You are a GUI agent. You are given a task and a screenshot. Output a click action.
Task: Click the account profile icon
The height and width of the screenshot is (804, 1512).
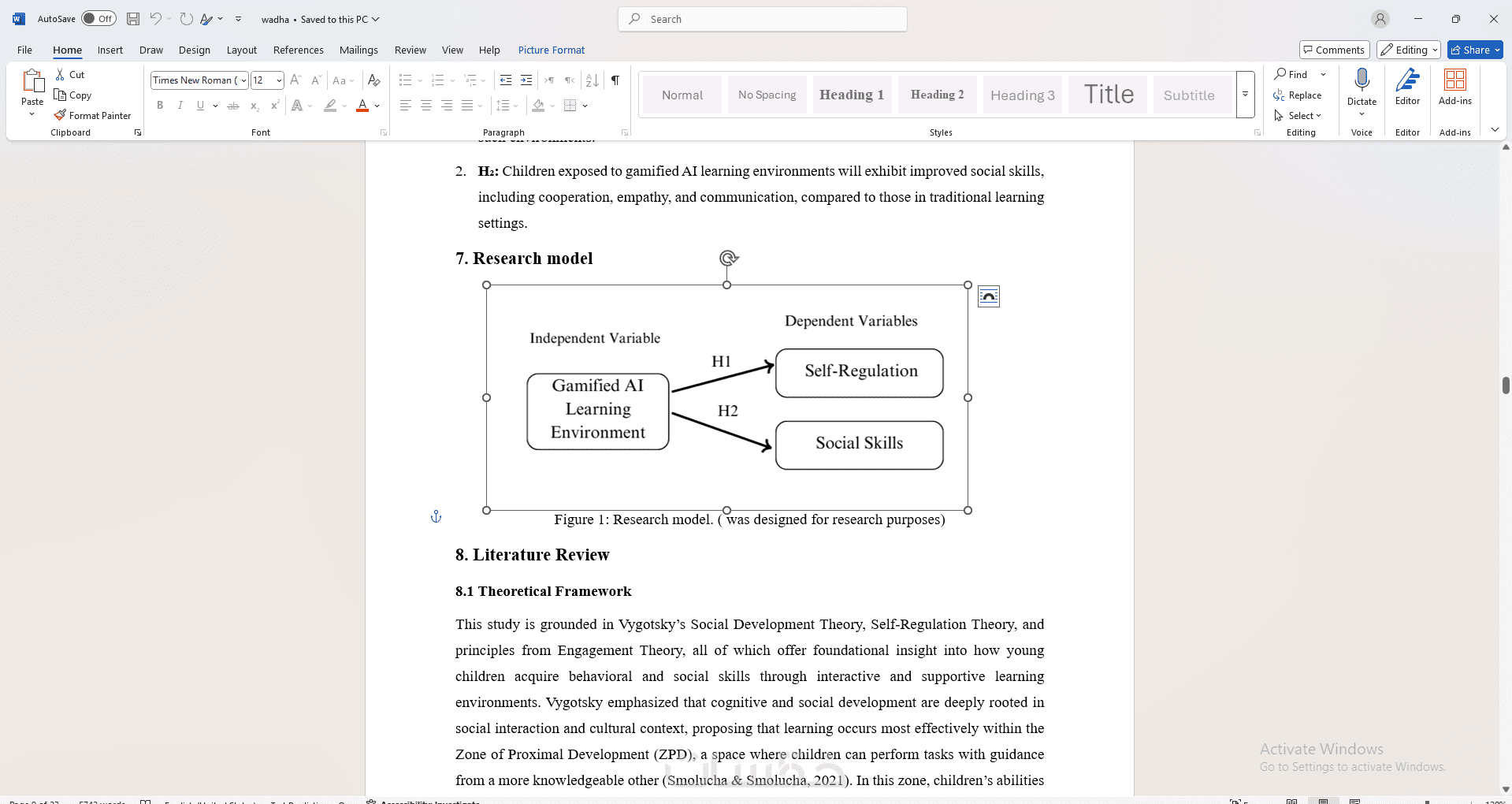(1380, 19)
